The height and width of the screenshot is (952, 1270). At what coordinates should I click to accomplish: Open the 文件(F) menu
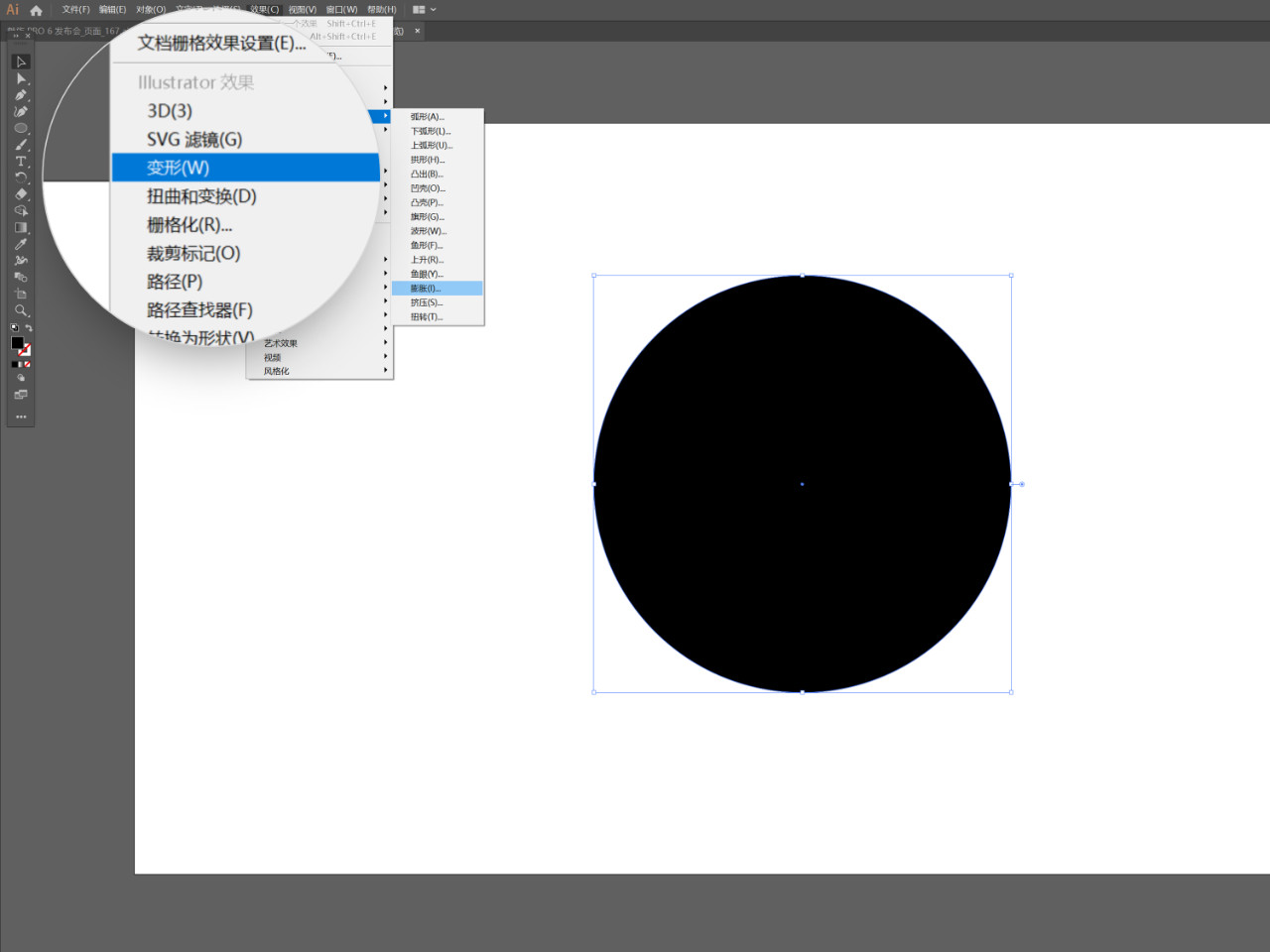coord(75,10)
